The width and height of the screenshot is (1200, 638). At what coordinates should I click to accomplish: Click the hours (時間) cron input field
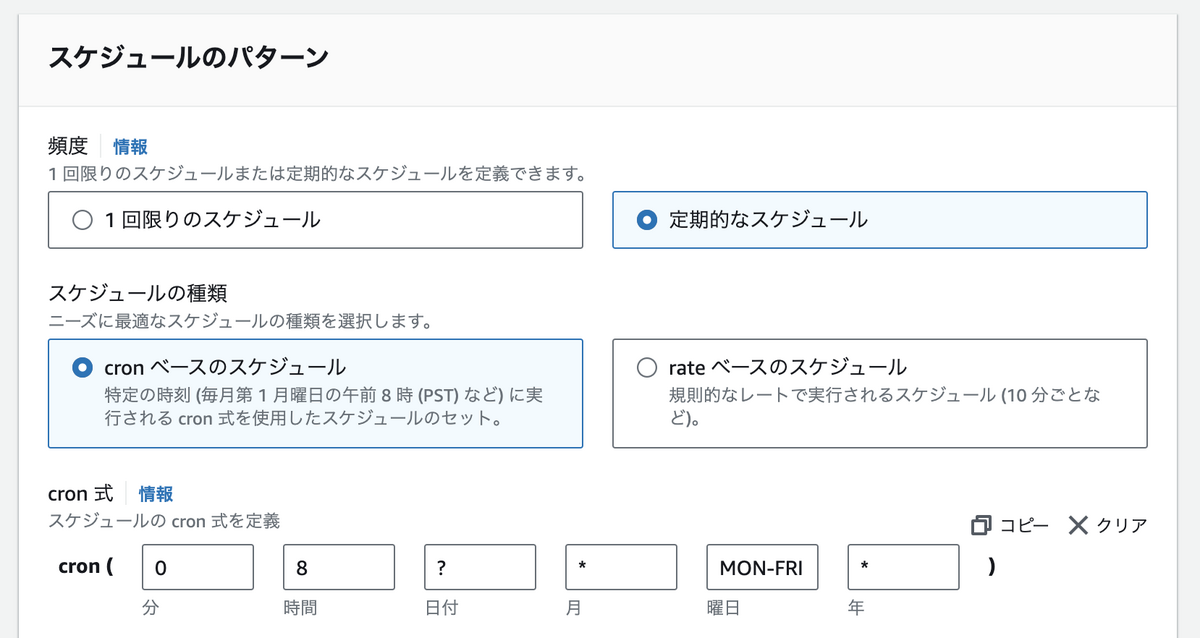pos(339,568)
